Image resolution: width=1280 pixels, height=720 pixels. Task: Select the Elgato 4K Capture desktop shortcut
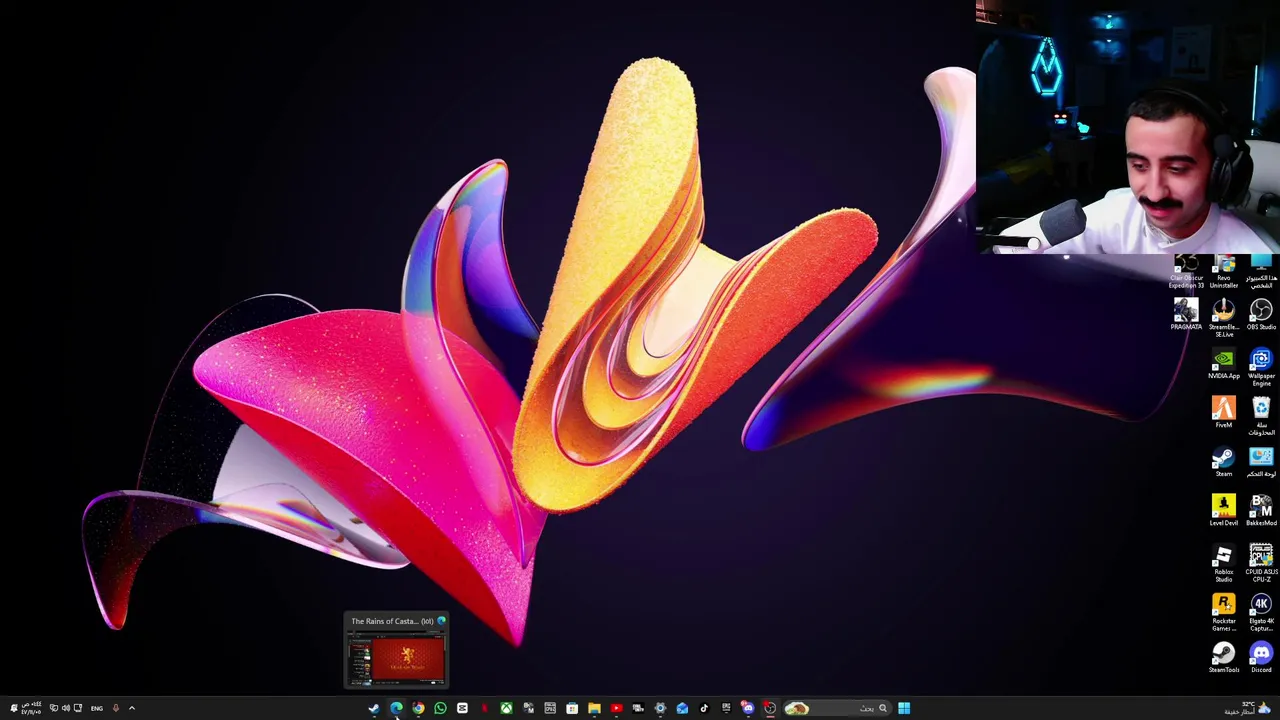coord(1261,612)
